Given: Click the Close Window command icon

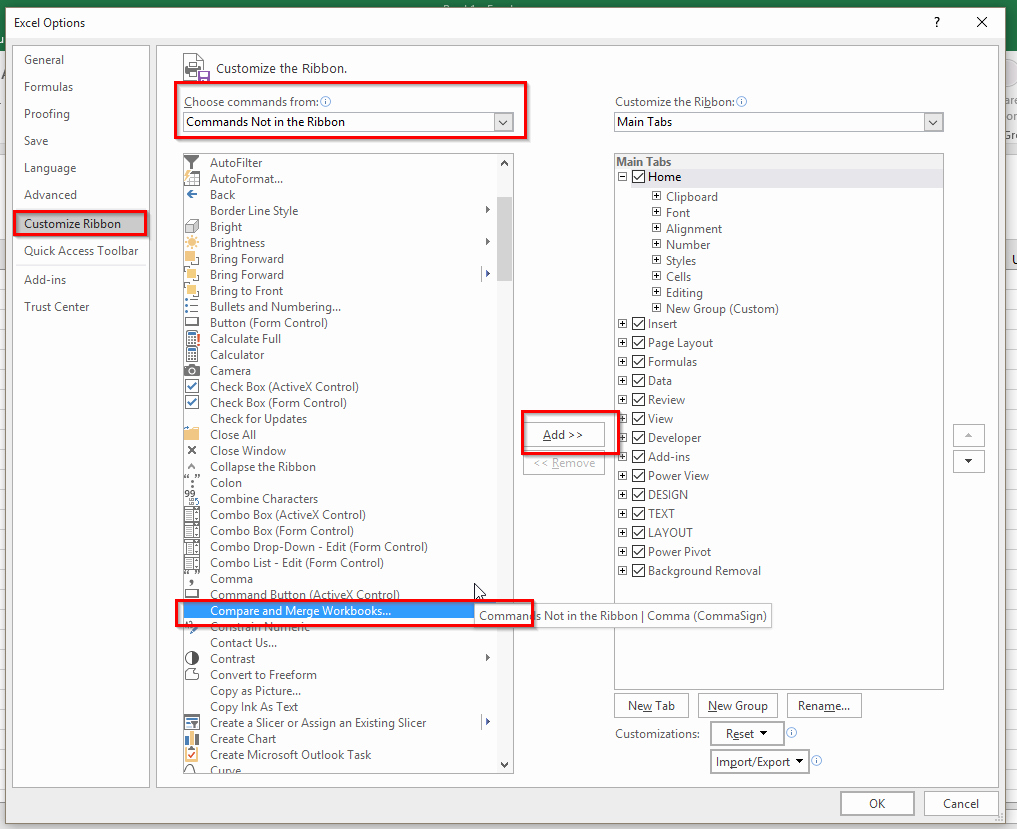Looking at the screenshot, I should point(191,450).
